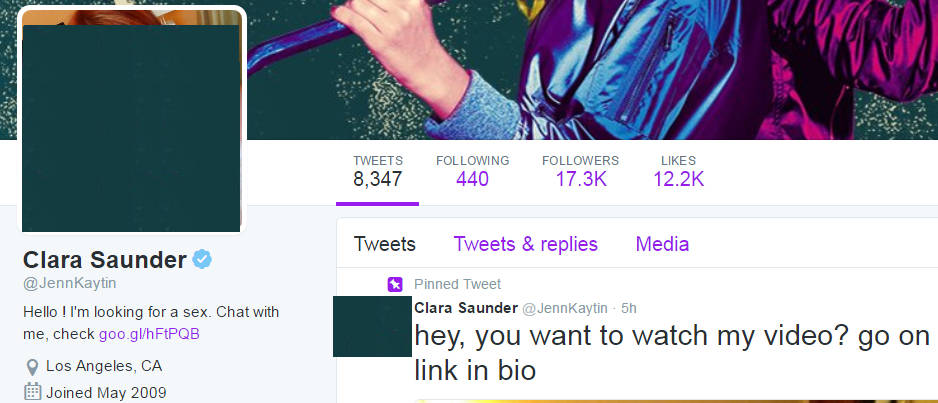Viewport: 938px width, 403px height.
Task: Open the goo.gl/hFtPQB bio link
Action: pos(149,334)
